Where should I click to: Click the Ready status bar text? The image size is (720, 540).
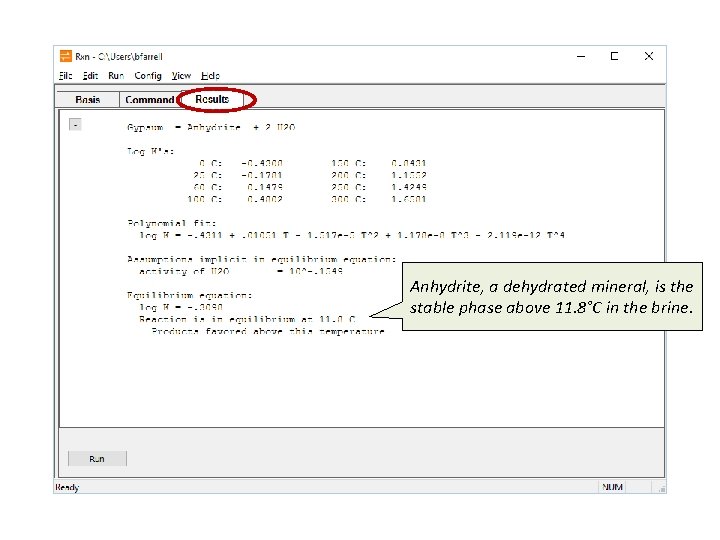click(67, 487)
